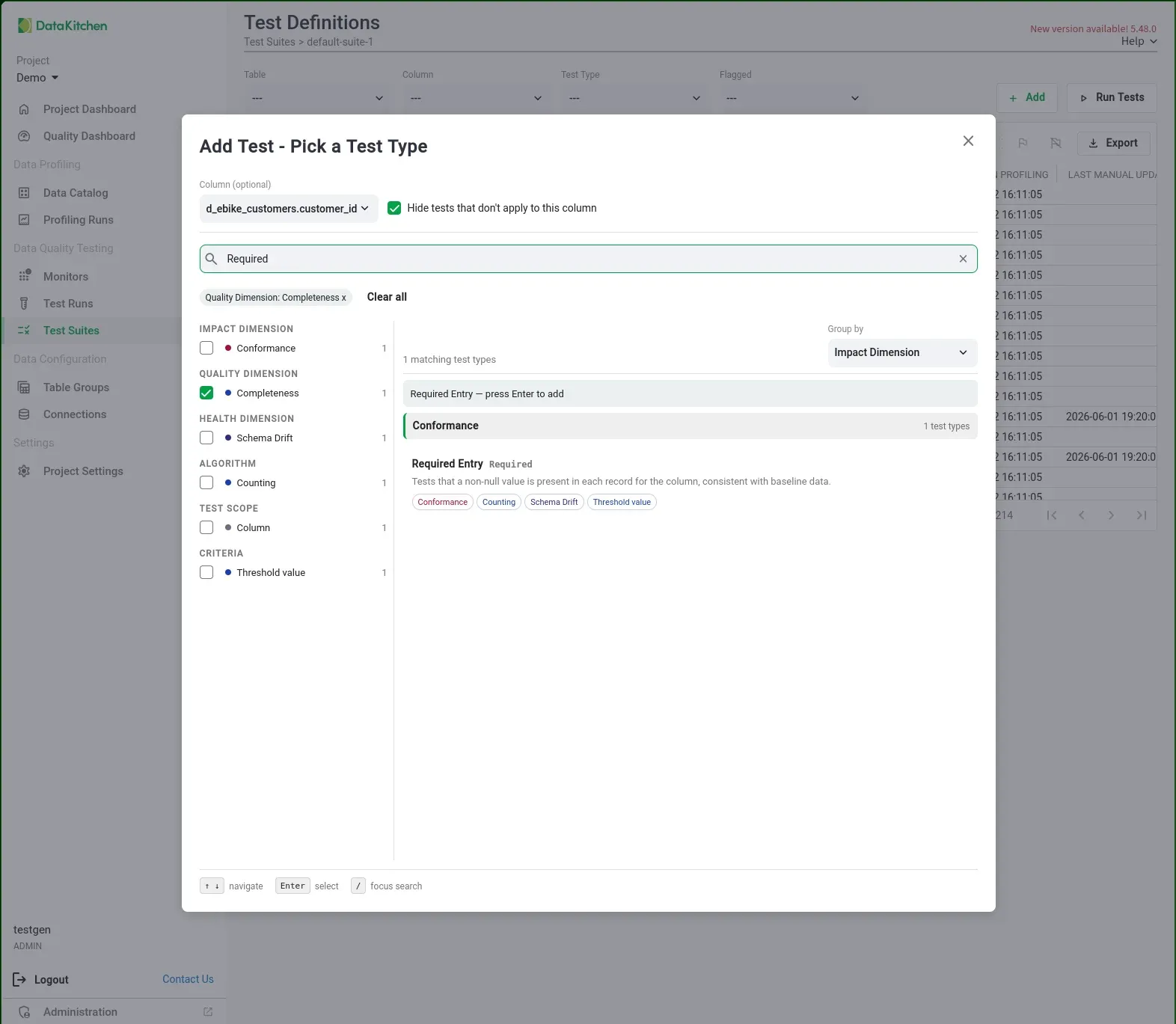Go to first page of table

pyautogui.click(x=1052, y=515)
